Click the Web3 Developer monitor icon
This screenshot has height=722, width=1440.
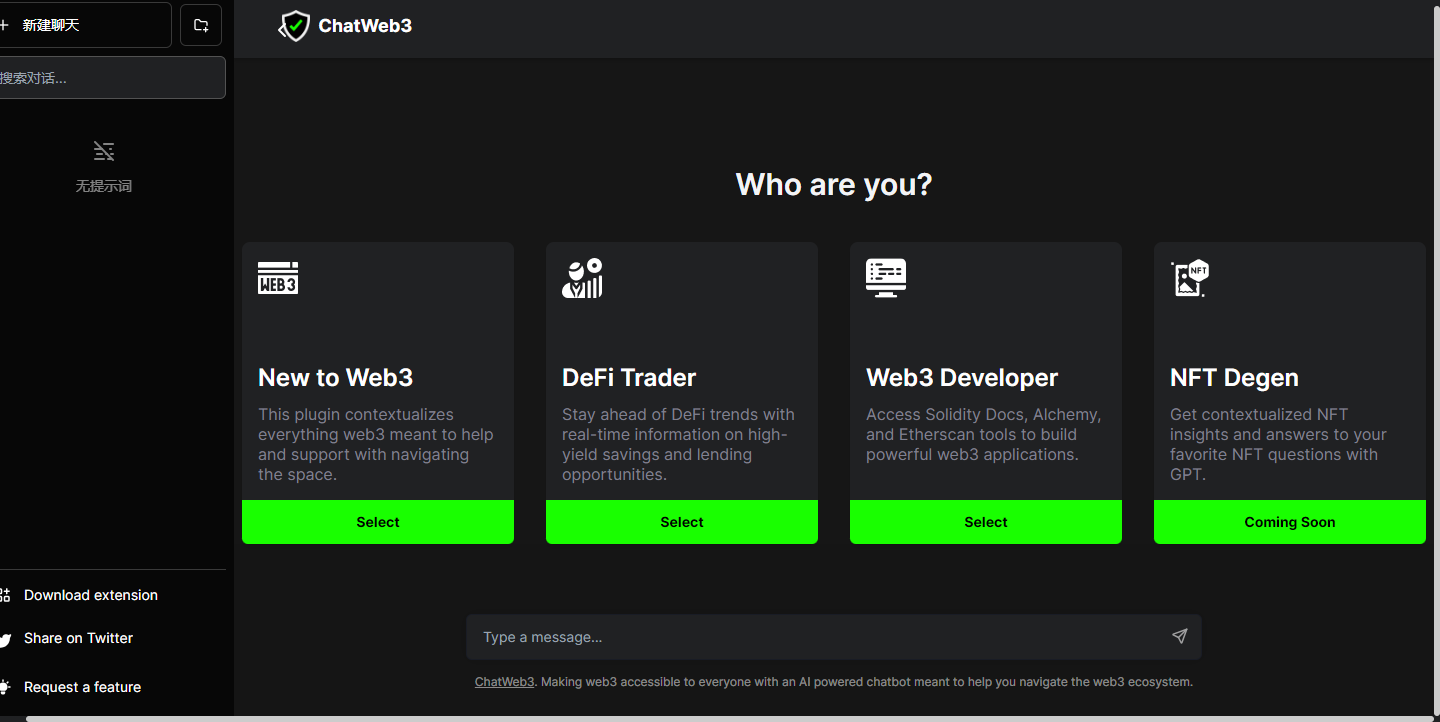(886, 278)
